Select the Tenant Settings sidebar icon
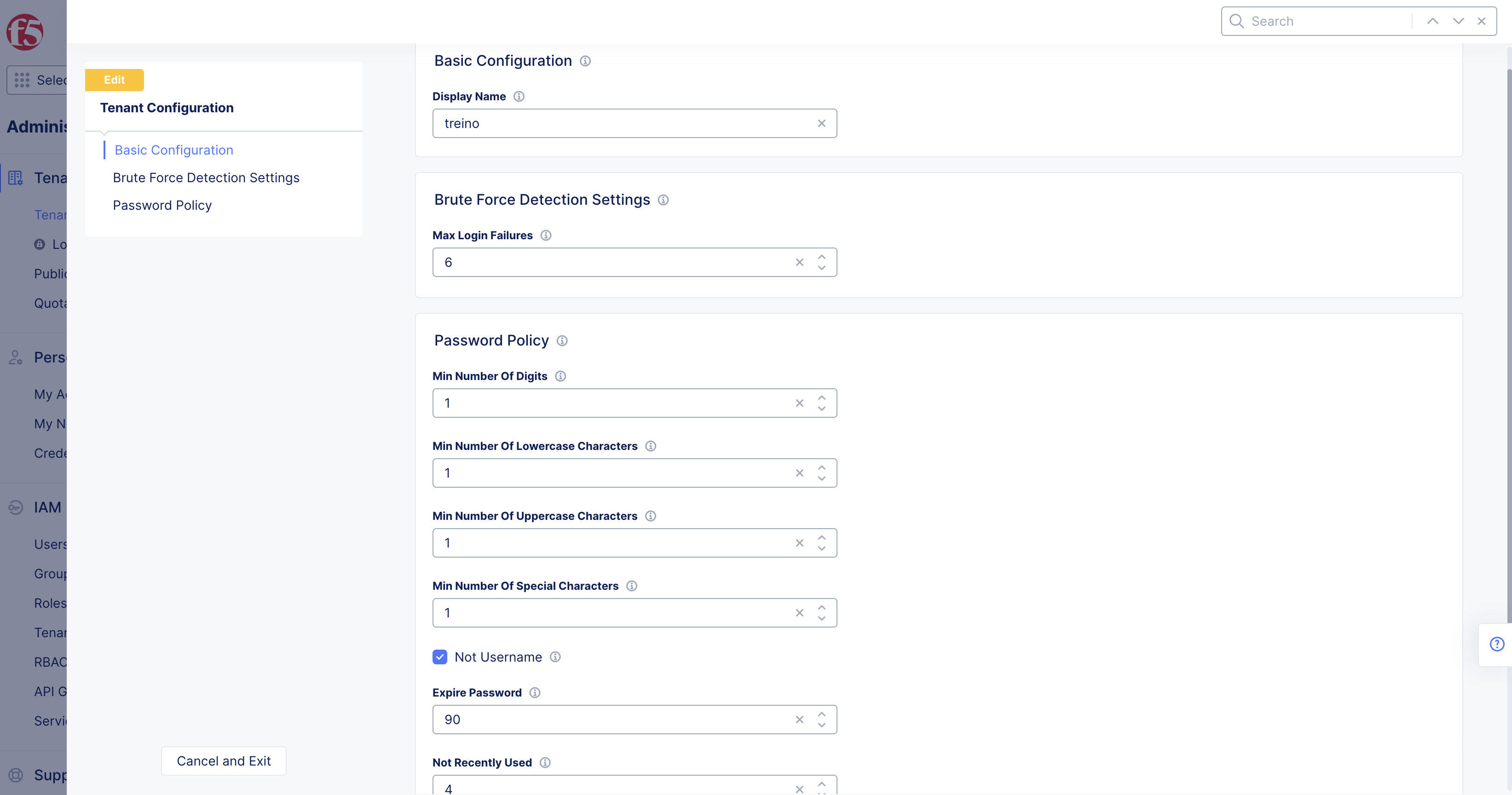 (15, 177)
